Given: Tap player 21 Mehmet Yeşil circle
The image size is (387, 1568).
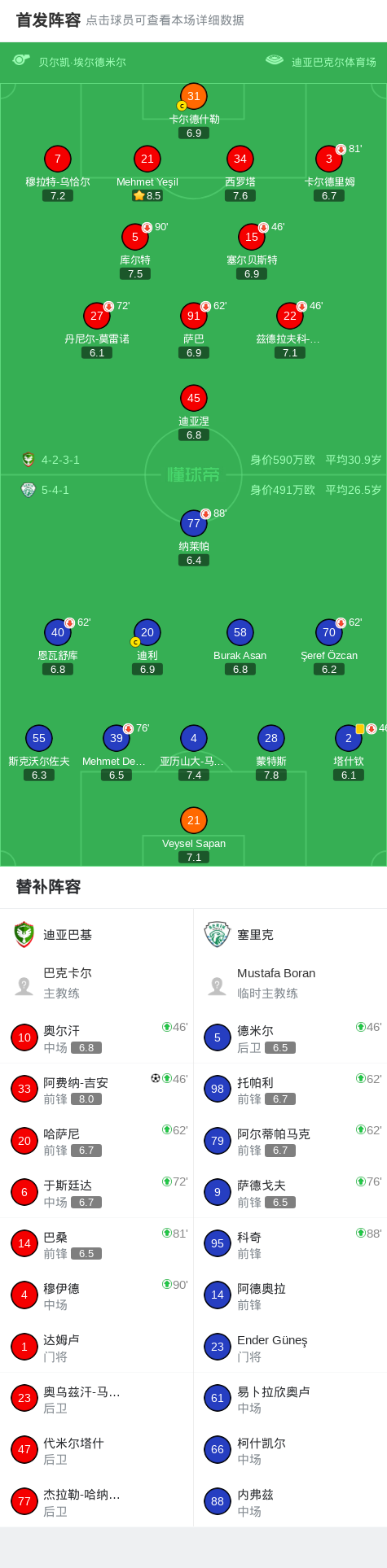Looking at the screenshot, I should point(147,159).
